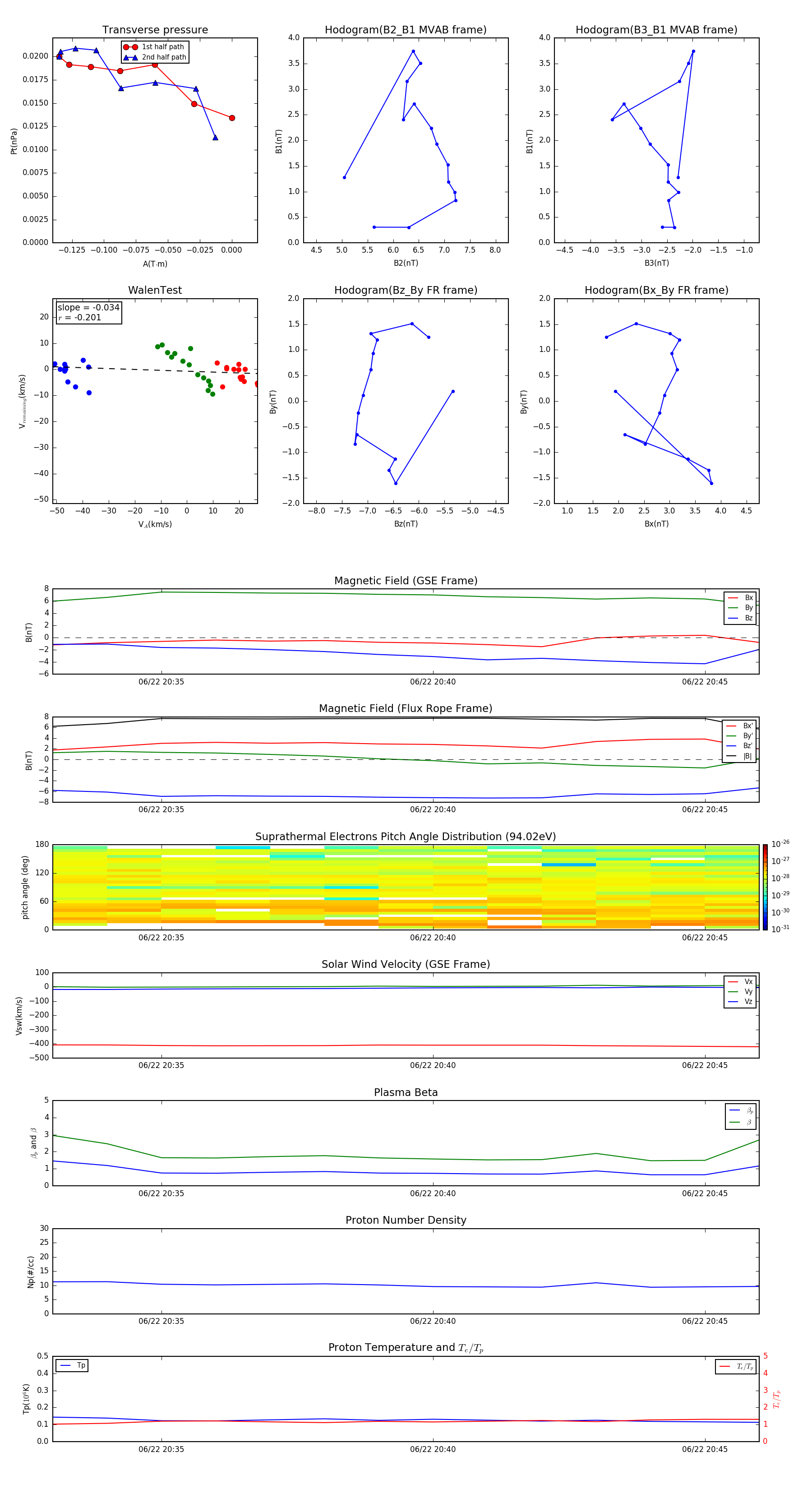812x1489 pixels.
Task: Click the 'Plasma Beta' plot title
Action: (x=406, y=1093)
